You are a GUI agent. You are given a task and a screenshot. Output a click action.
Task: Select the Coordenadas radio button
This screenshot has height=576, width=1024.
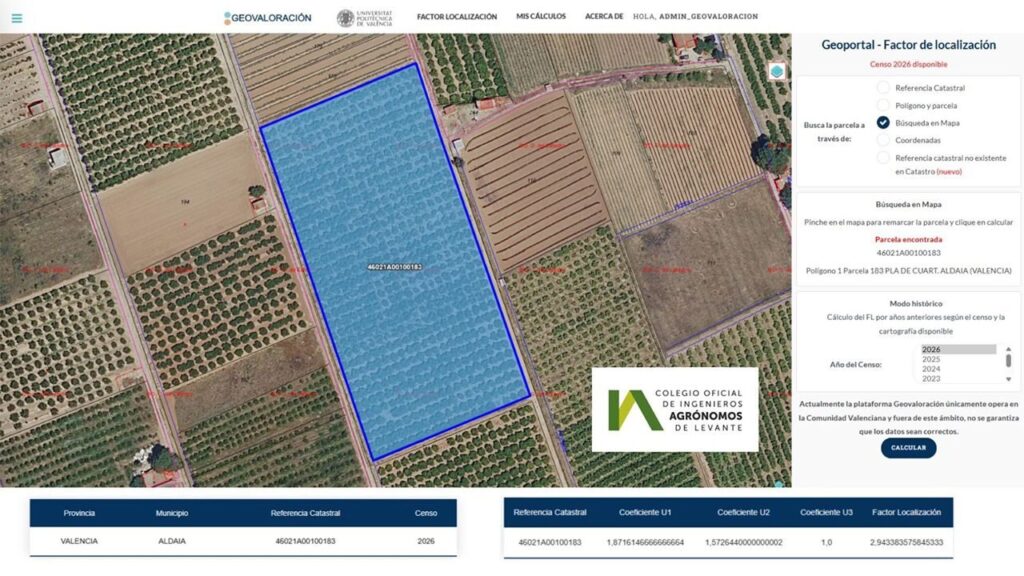click(883, 140)
